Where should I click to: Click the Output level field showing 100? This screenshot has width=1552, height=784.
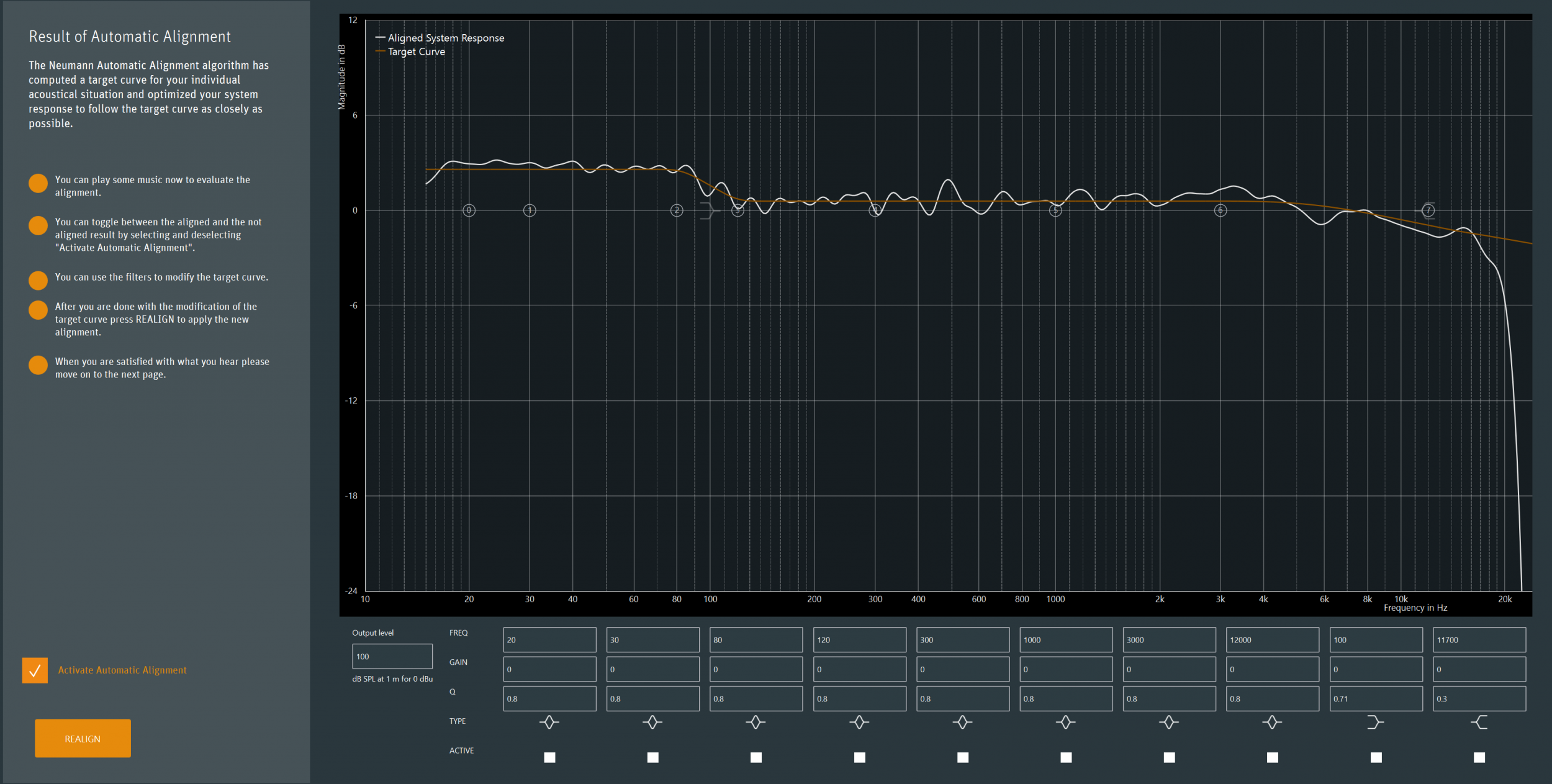[x=392, y=656]
